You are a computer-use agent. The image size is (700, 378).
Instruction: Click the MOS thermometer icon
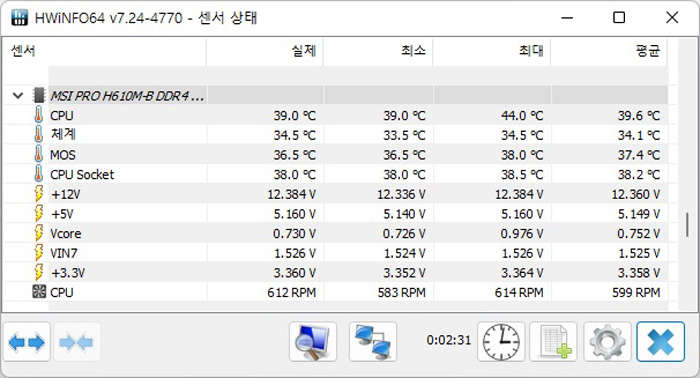click(39, 154)
